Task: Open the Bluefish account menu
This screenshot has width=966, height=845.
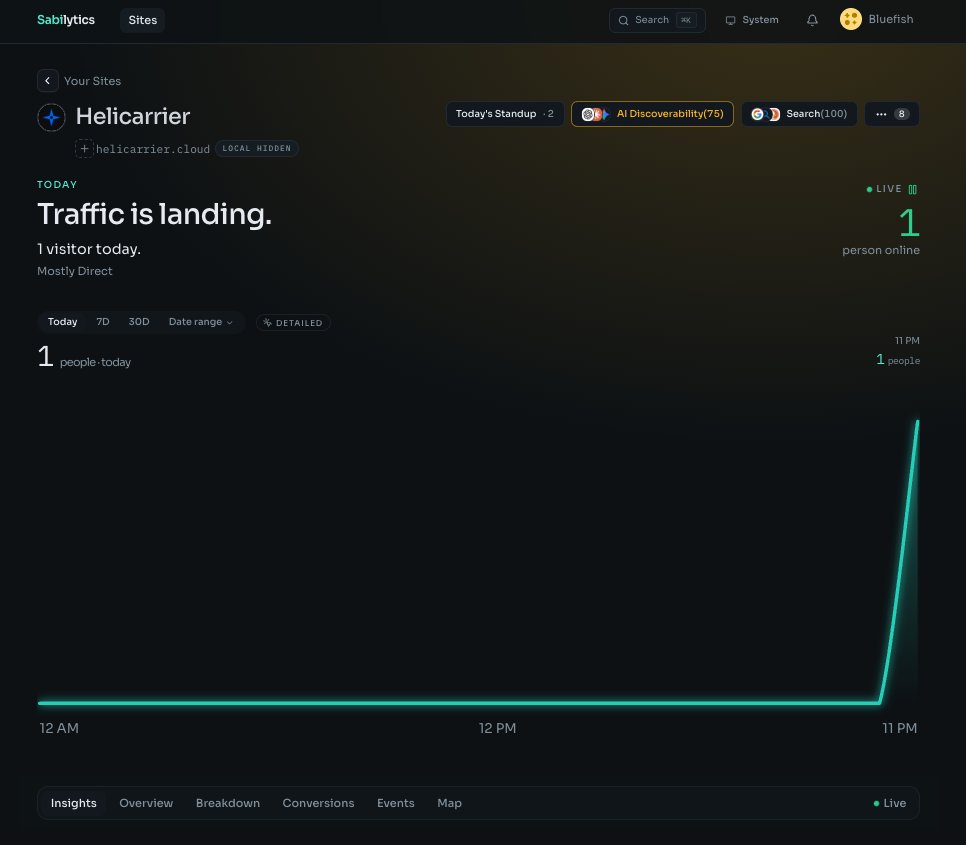Action: pos(877,19)
